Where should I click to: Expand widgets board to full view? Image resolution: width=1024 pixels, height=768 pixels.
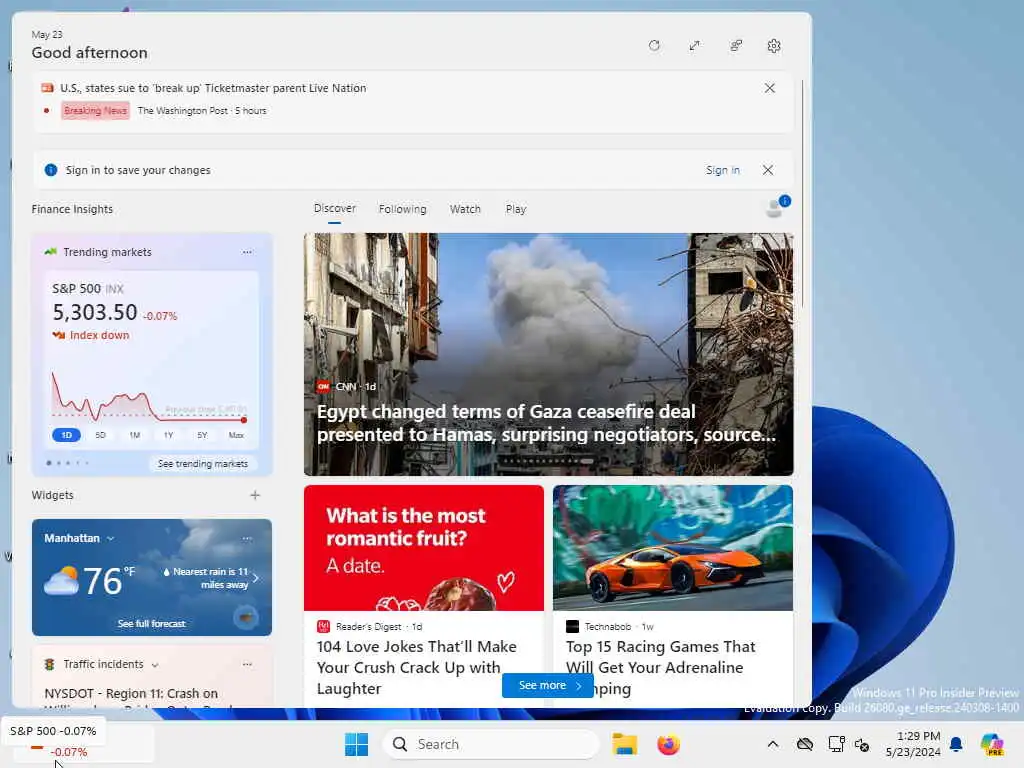click(x=694, y=46)
